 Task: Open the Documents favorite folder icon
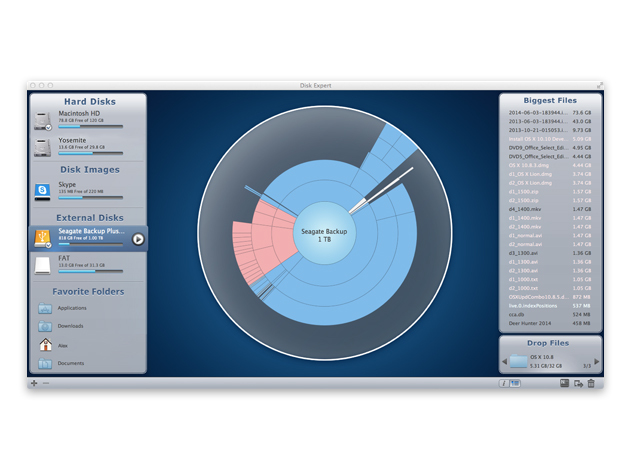tap(45, 363)
